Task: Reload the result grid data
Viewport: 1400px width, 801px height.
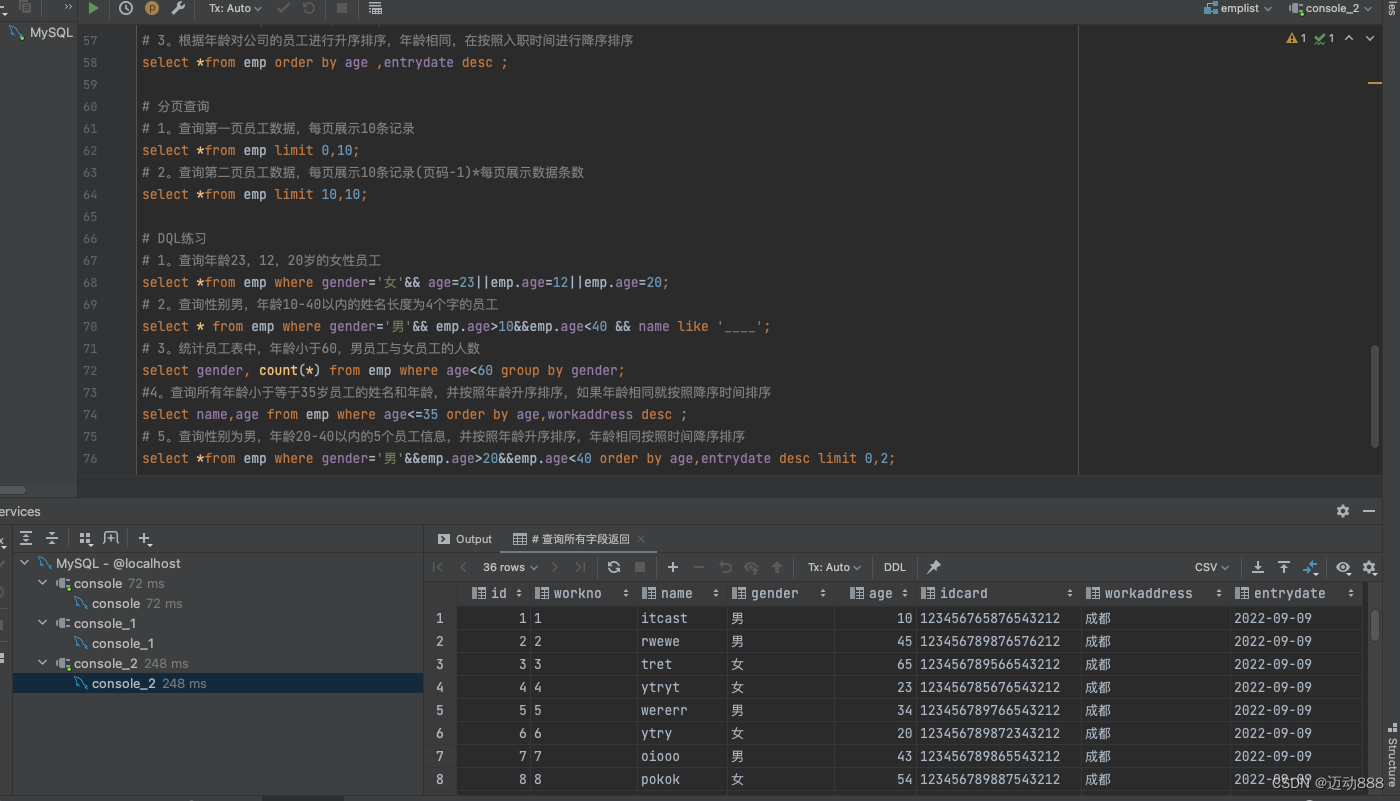Action: (614, 567)
